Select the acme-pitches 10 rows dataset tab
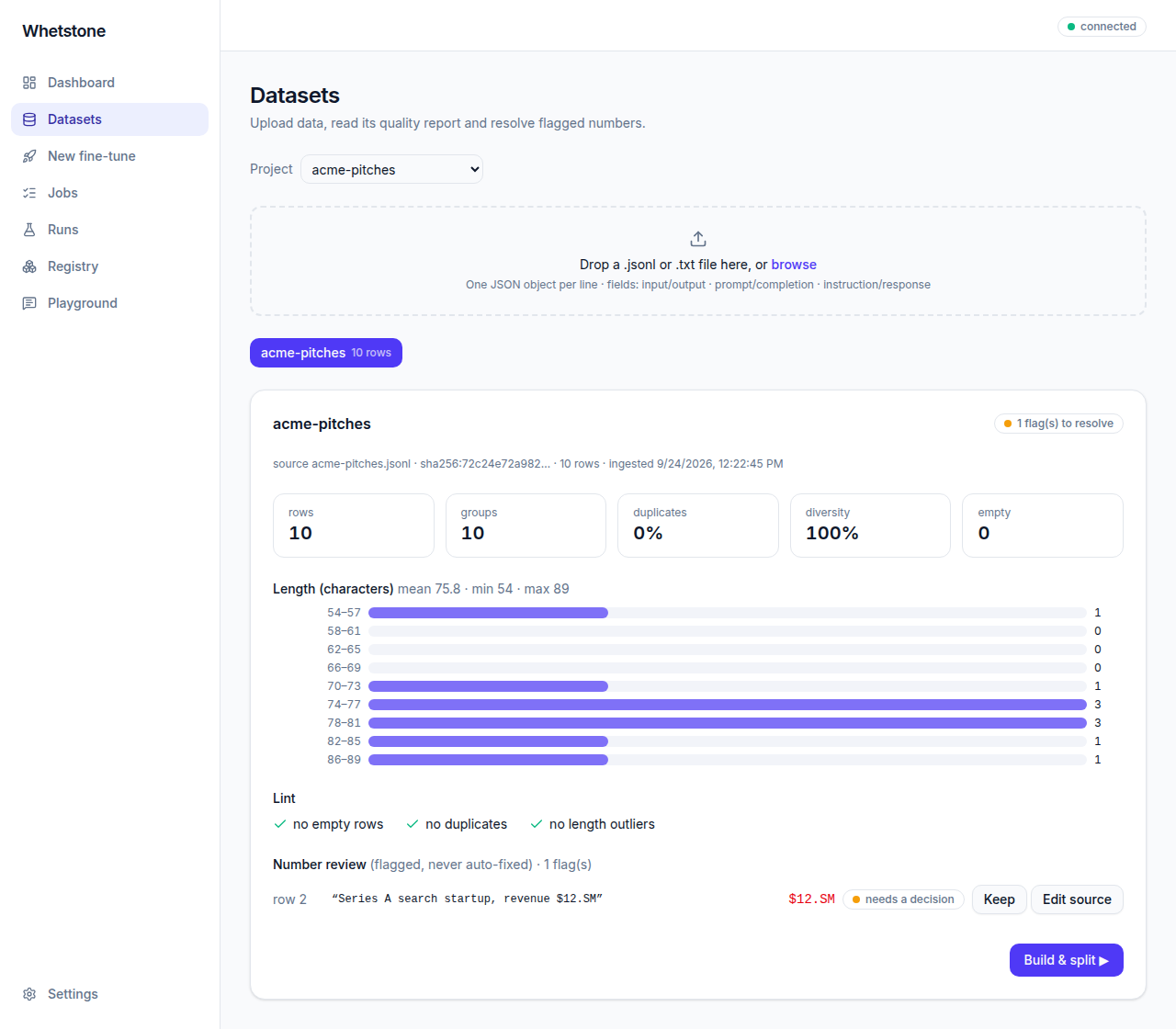The height and width of the screenshot is (1029, 1176). [x=326, y=353]
